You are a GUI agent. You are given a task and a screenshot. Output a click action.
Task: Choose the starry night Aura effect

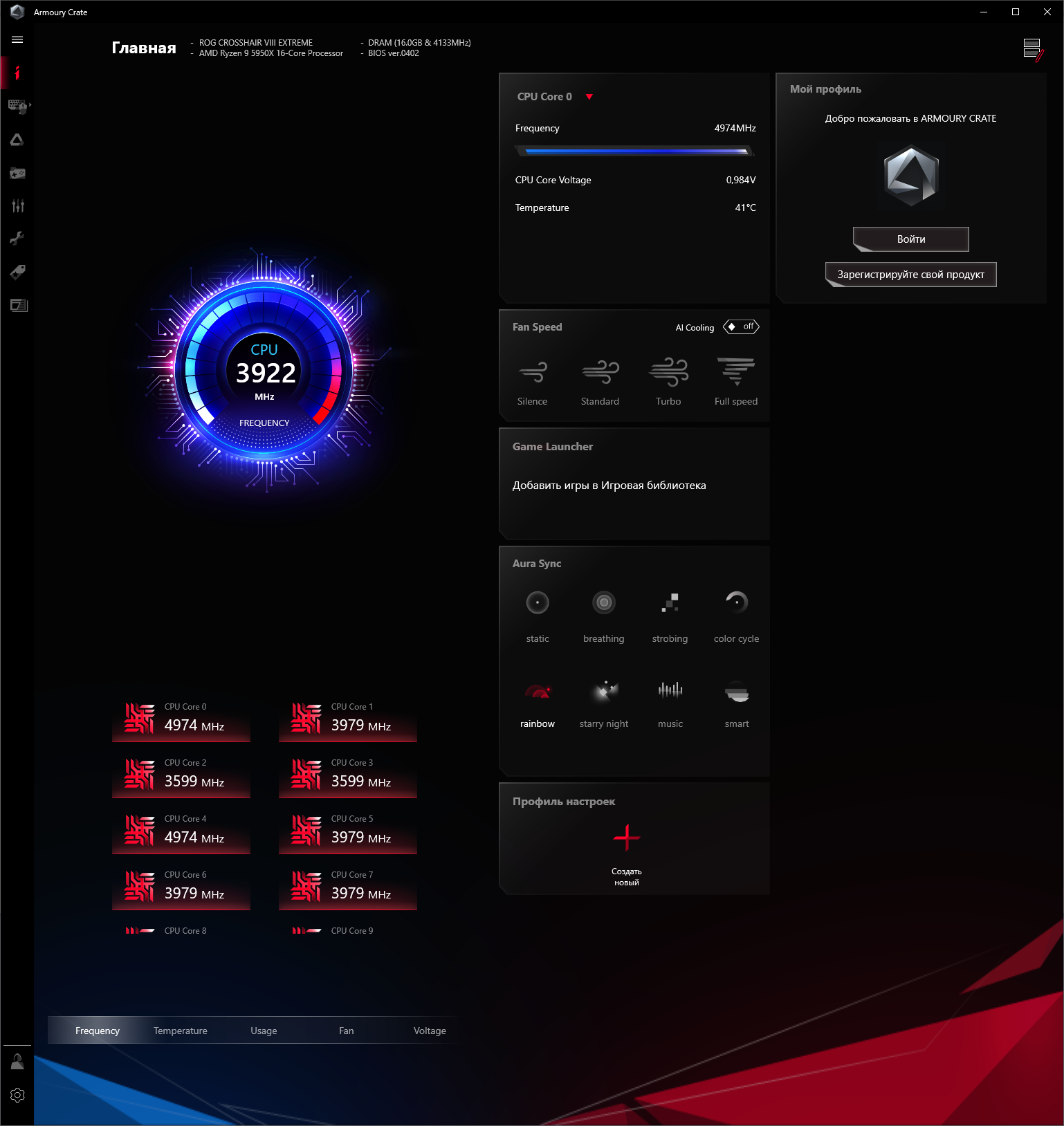(x=604, y=704)
